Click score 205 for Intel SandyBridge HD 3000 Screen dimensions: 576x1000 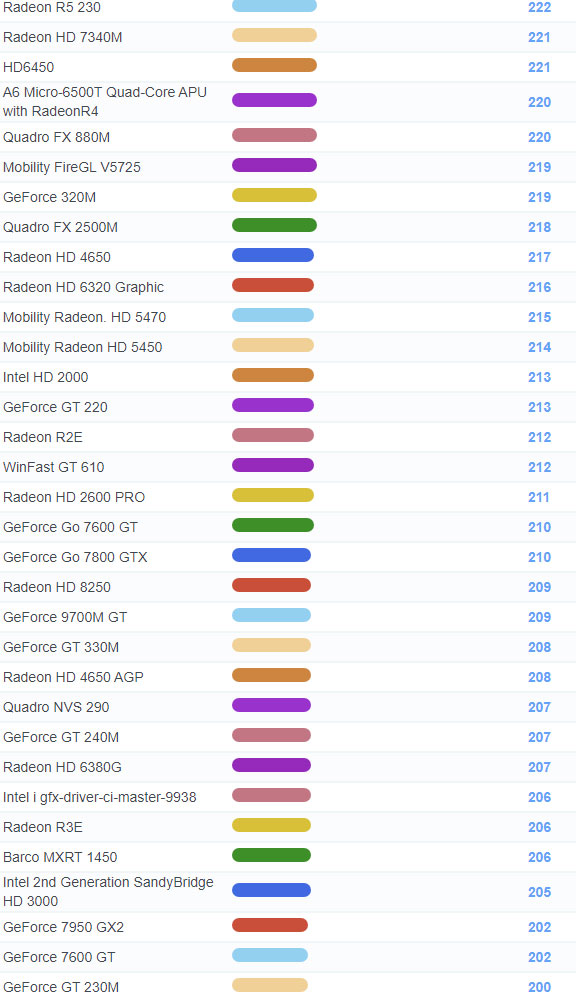click(x=540, y=892)
